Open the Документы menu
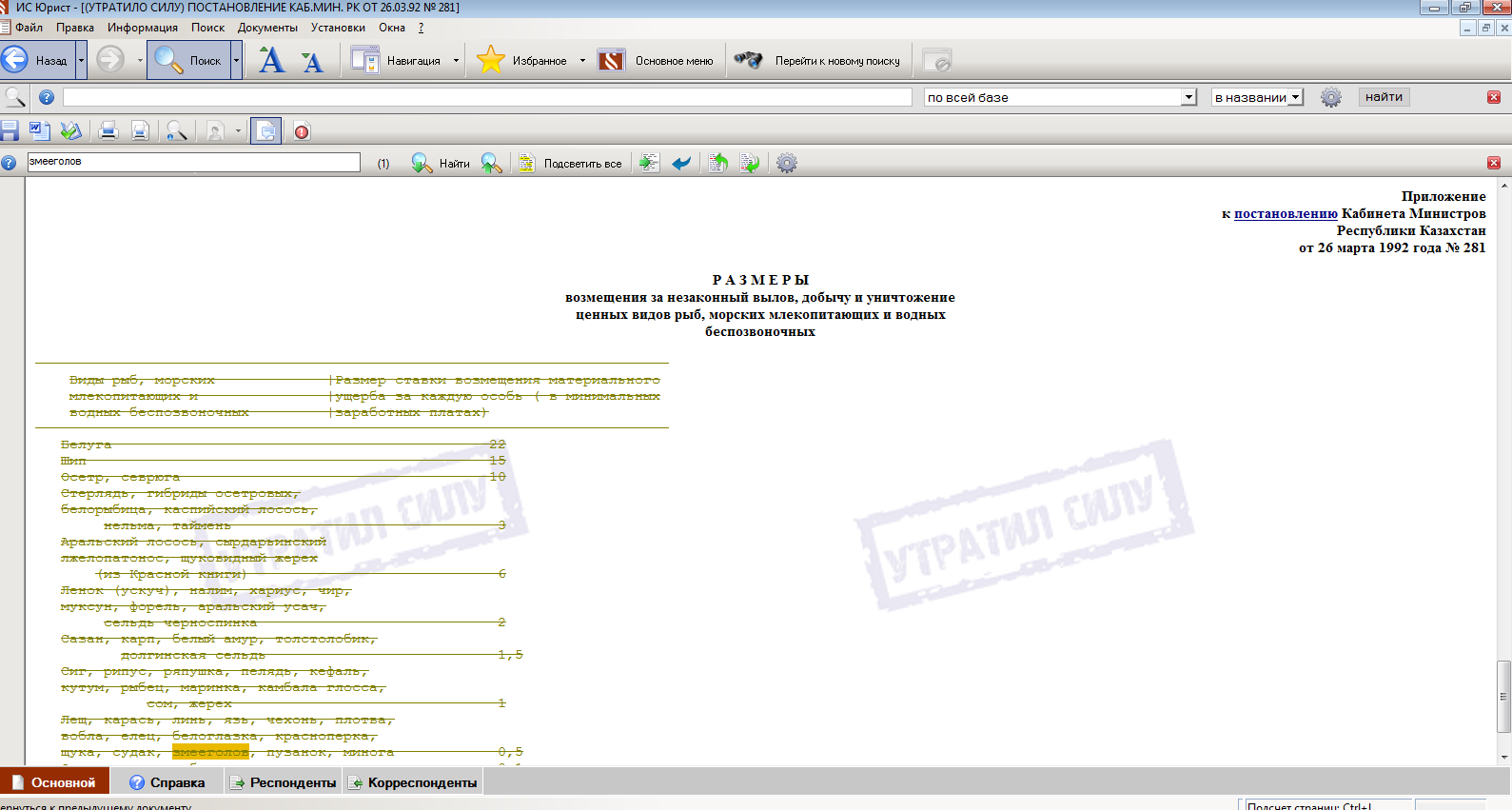This screenshot has width=1512, height=810. coord(267,28)
